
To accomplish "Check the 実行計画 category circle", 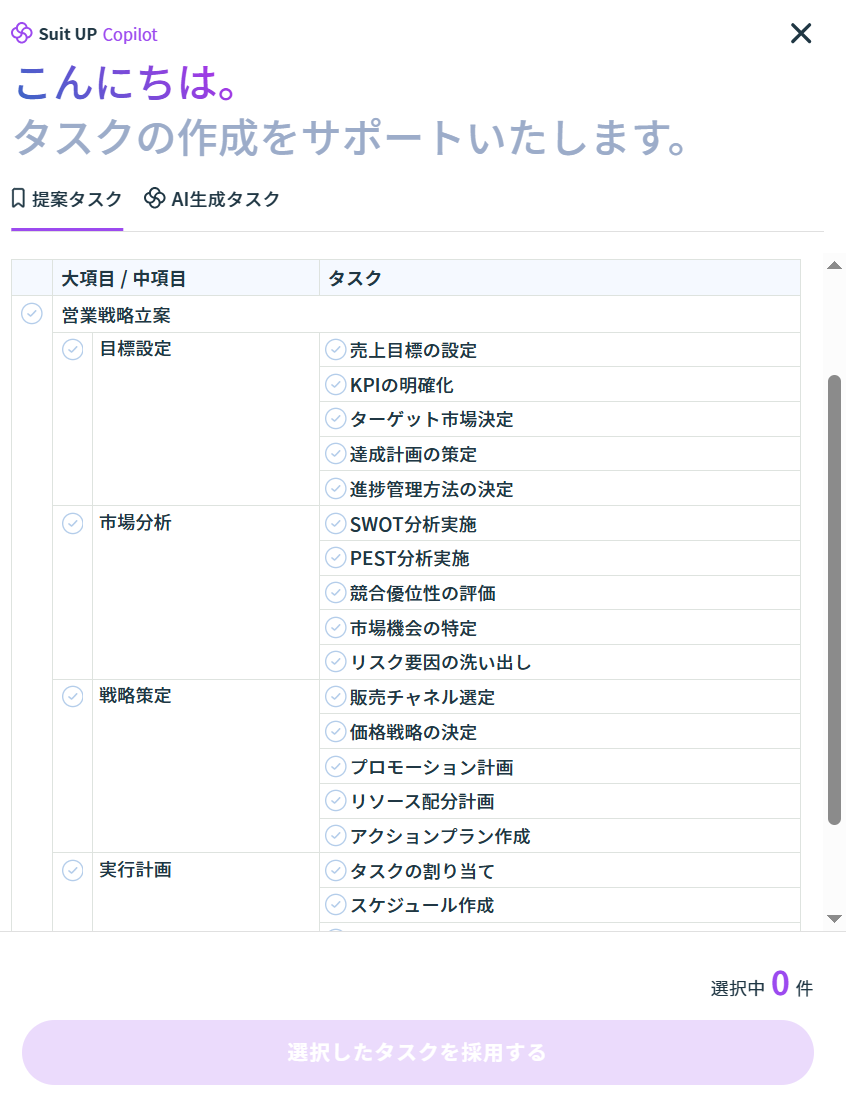I will [73, 870].
